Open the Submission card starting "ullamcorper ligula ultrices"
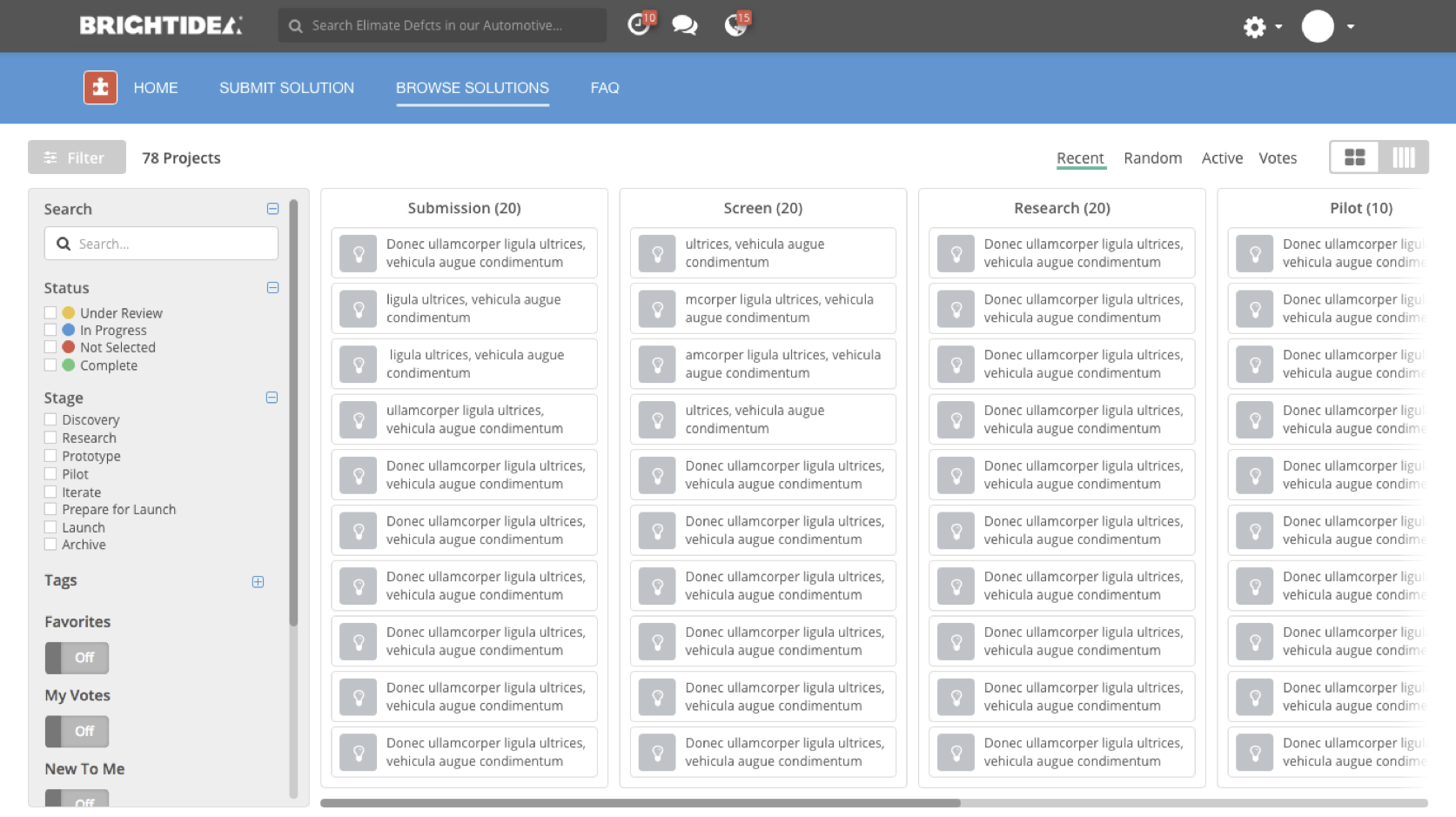The width and height of the screenshot is (1456, 817). 464,419
